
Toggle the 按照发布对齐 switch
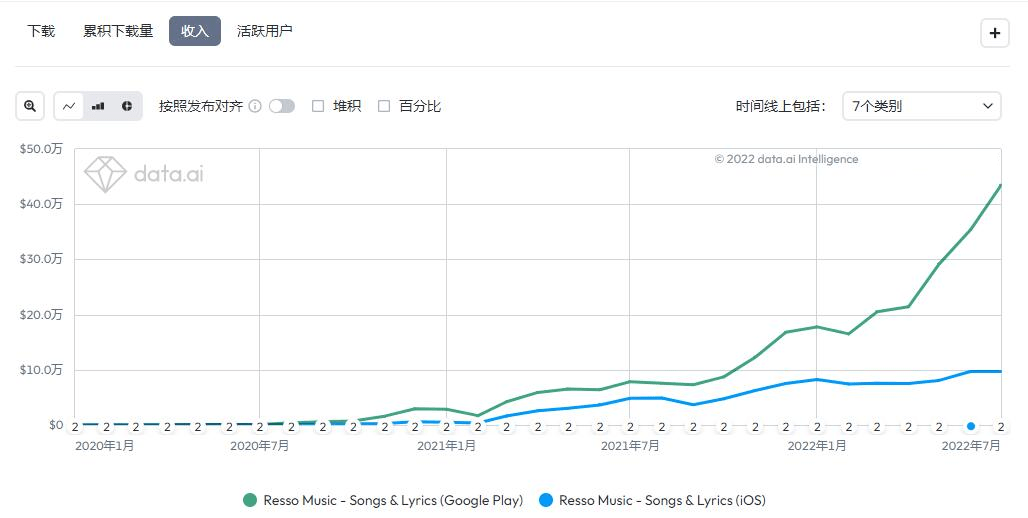click(282, 106)
